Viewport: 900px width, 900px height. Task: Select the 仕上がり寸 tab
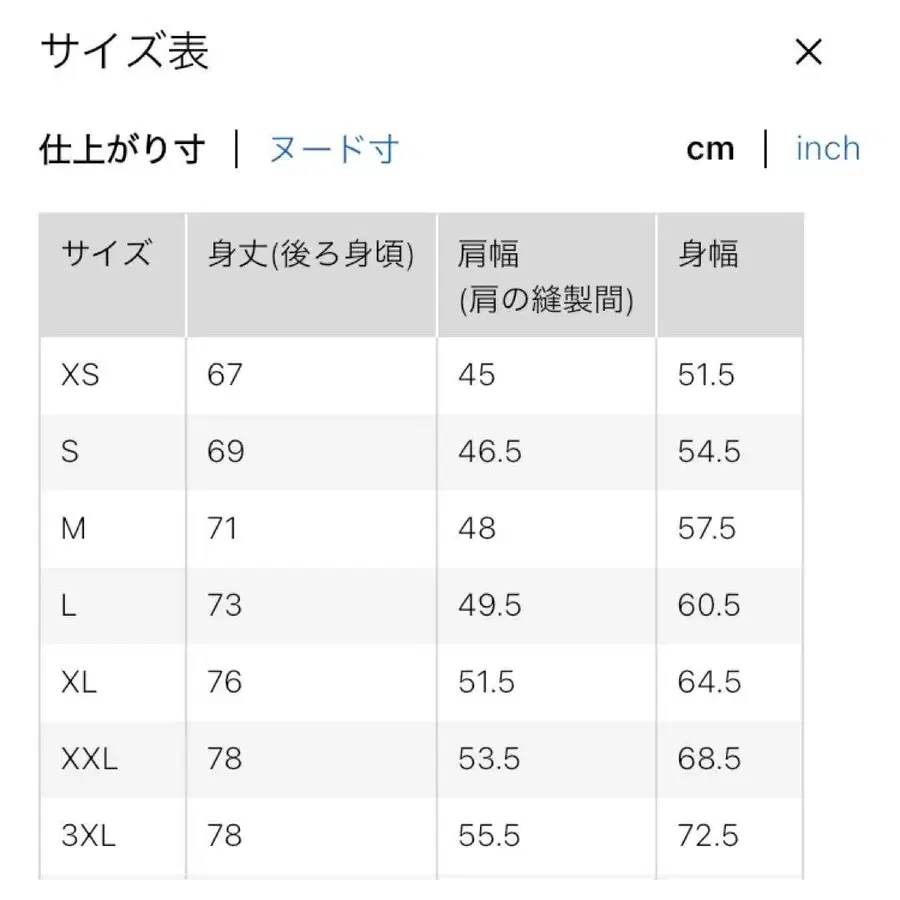point(122,148)
